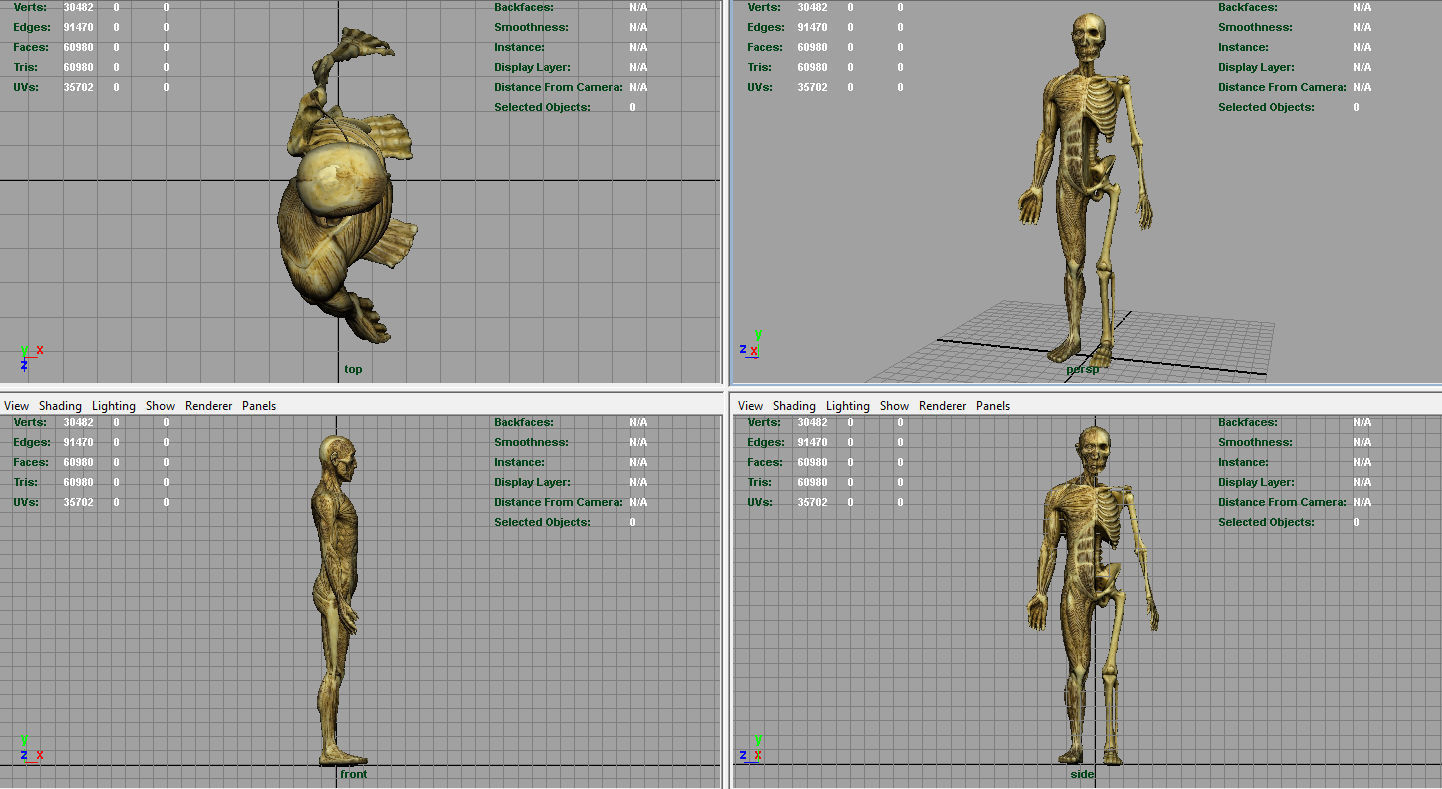Click the 'top' camera name label
The height and width of the screenshot is (789, 1442).
[x=353, y=369]
